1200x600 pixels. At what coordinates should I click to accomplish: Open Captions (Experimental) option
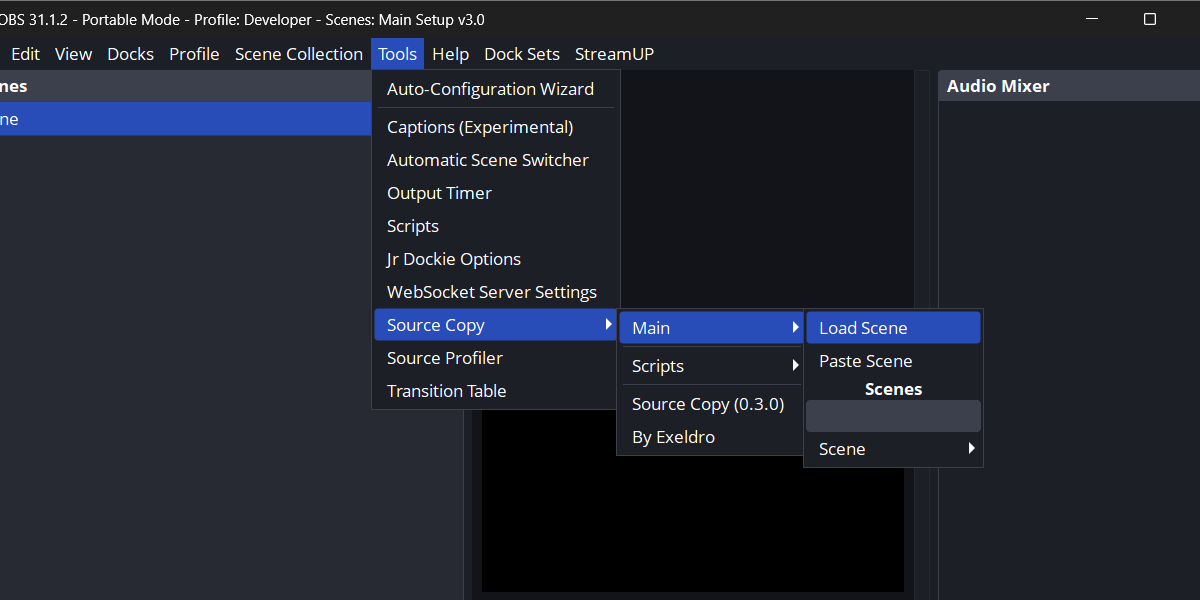coord(480,127)
